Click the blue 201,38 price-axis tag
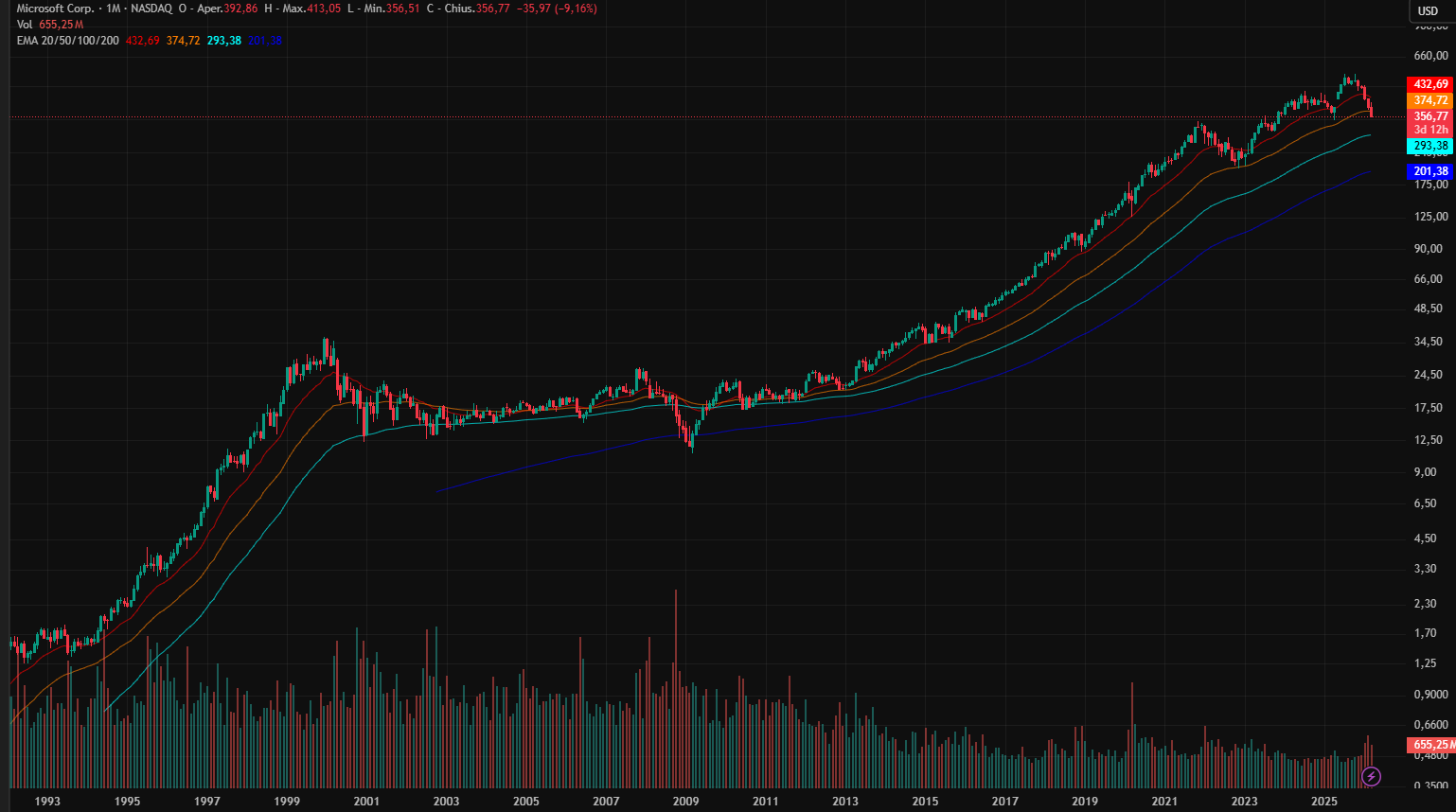Image resolution: width=1456 pixels, height=812 pixels. [x=1430, y=171]
